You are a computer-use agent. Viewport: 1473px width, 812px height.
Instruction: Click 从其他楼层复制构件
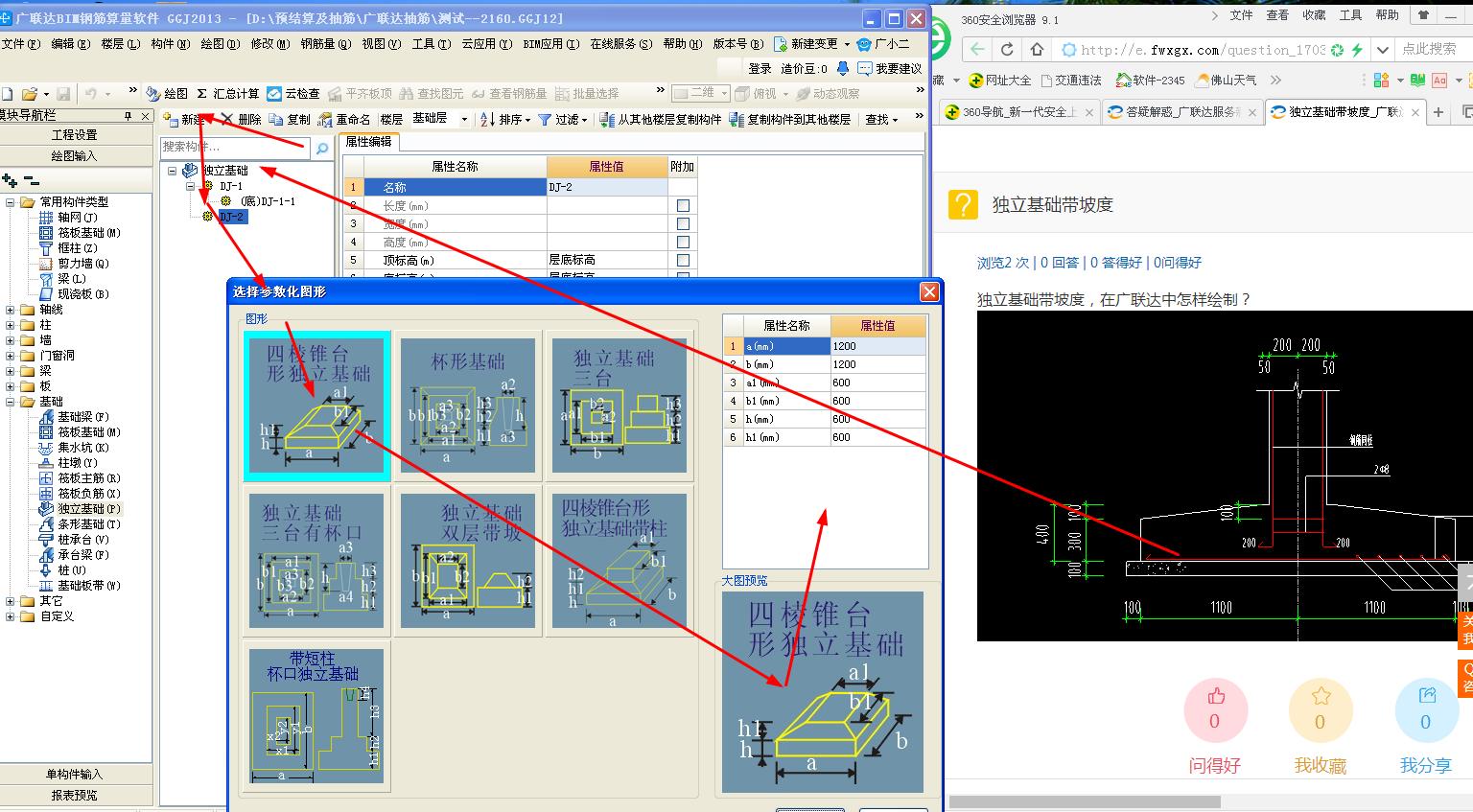[661, 120]
